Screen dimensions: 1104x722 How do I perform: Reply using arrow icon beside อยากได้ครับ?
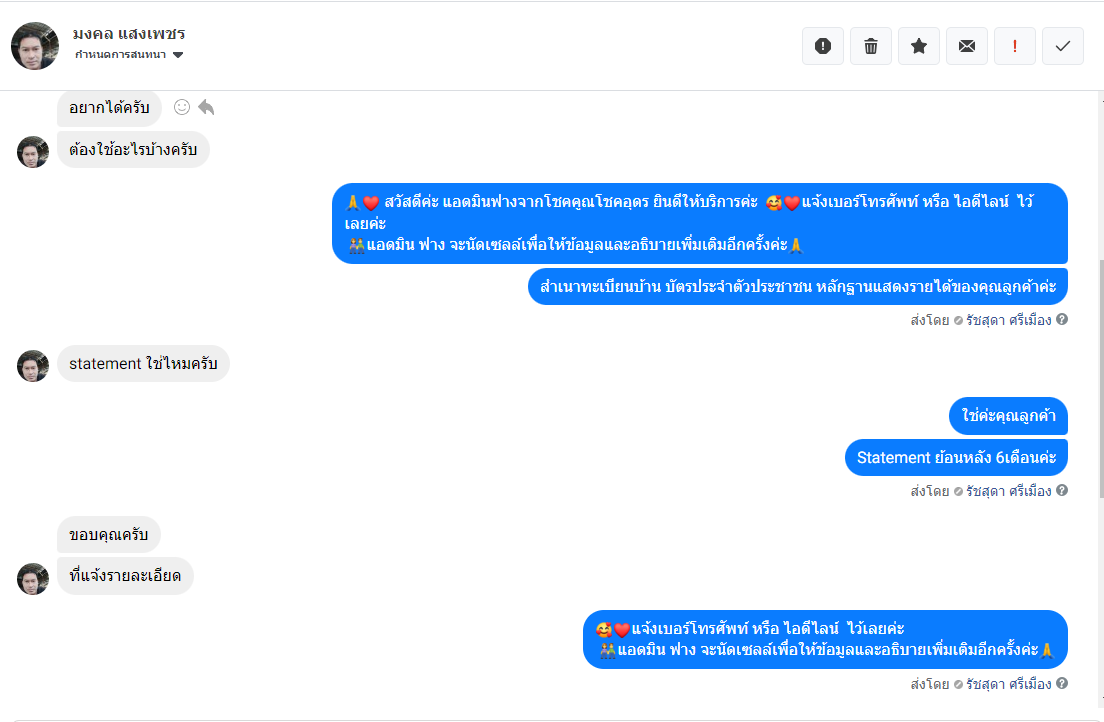pos(206,107)
